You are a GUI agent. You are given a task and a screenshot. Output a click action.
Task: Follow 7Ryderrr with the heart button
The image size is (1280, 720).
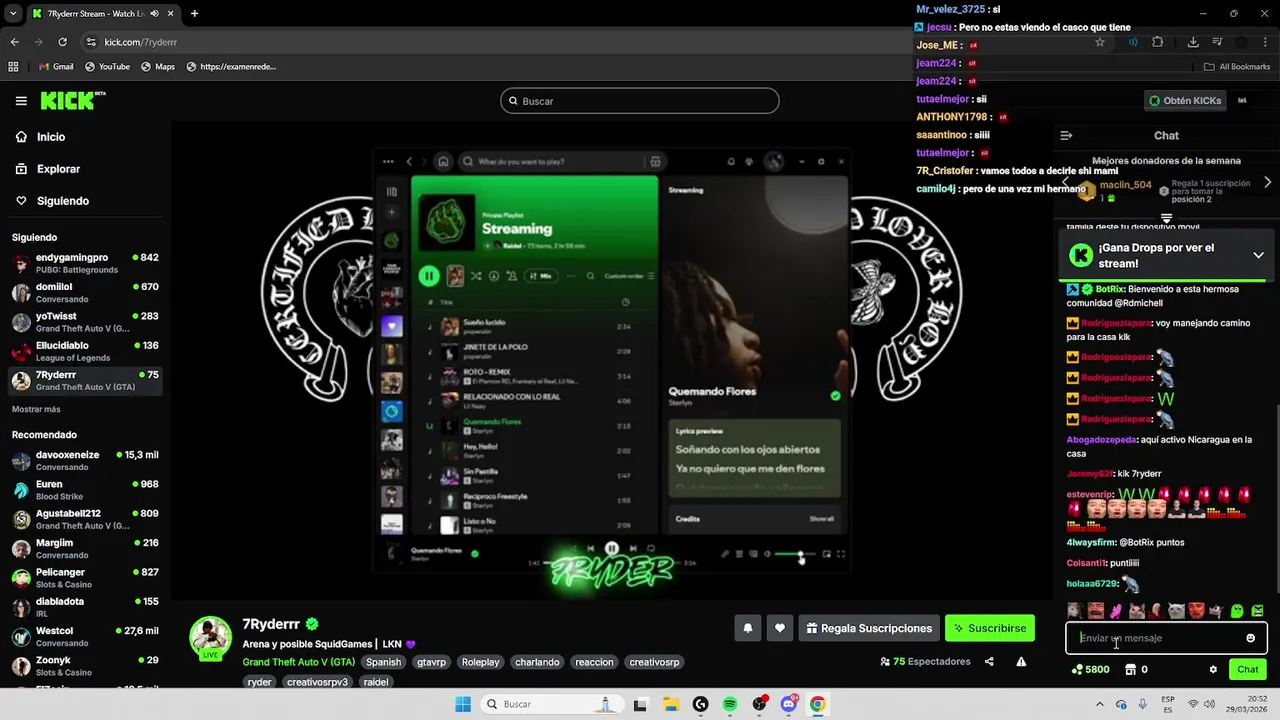click(780, 628)
